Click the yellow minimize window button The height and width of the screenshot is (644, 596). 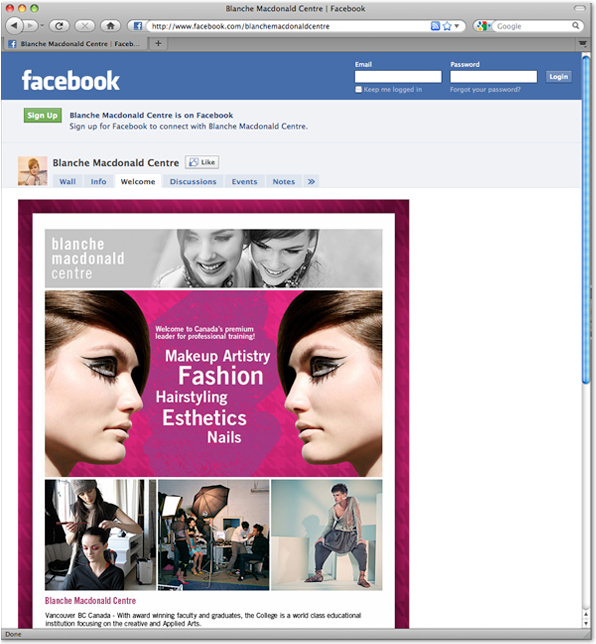pos(22,8)
